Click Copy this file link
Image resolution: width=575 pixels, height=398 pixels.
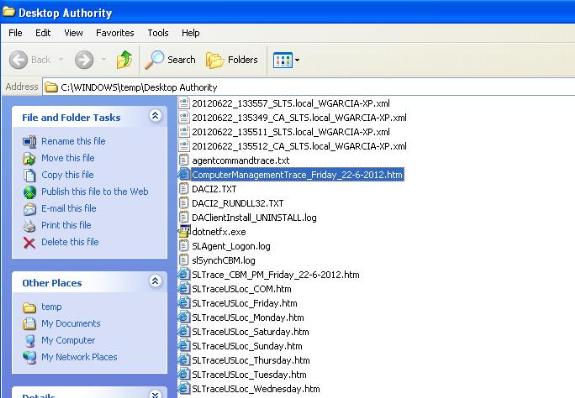[67, 175]
